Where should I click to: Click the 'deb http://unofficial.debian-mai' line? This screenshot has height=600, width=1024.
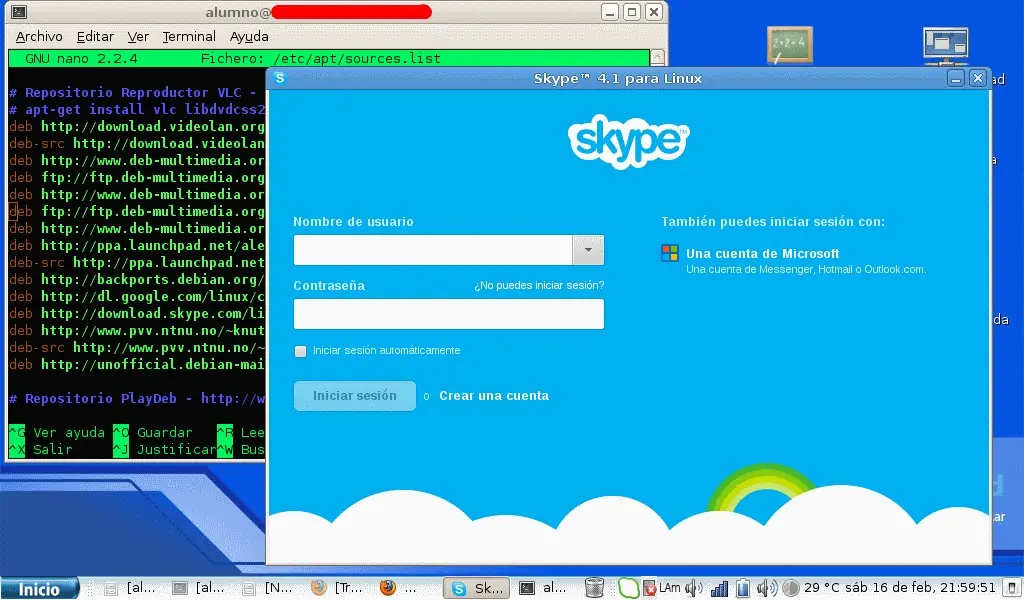coord(137,364)
